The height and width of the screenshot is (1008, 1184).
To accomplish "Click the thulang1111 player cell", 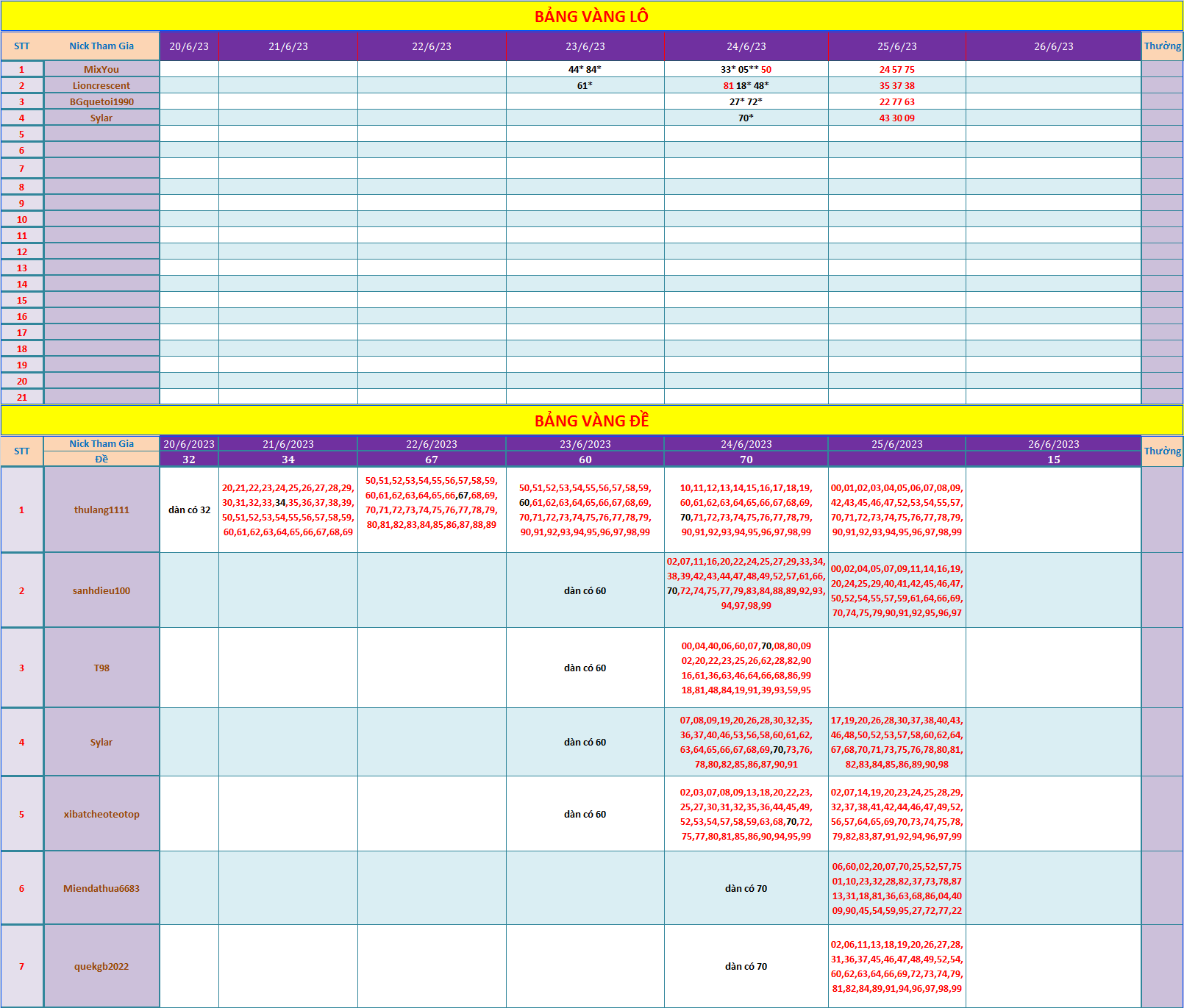I will 101,510.
